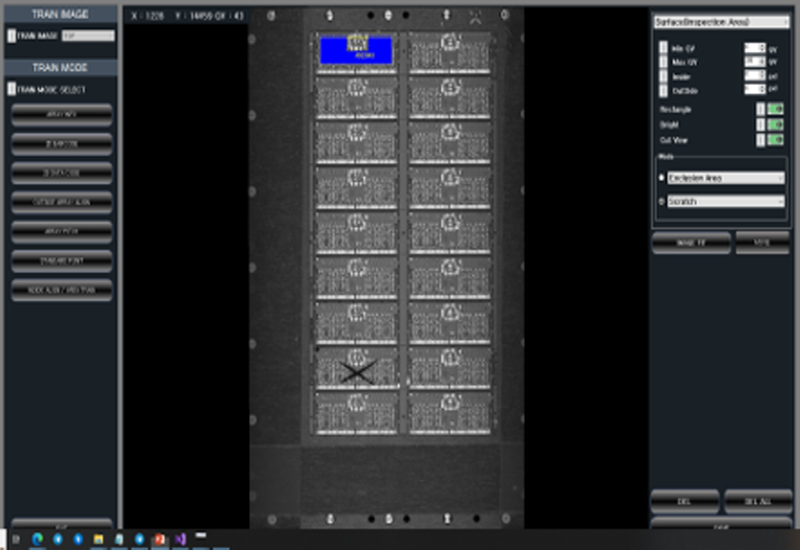Tick the Min GV checkbox
The width and height of the screenshot is (800, 550).
[663, 48]
